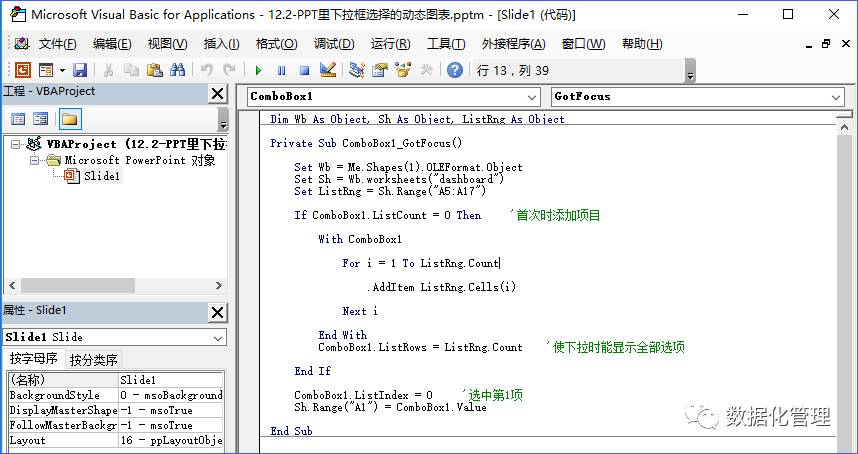Restore the inner code window
Screen dimensions: 858x454
pos(826,44)
